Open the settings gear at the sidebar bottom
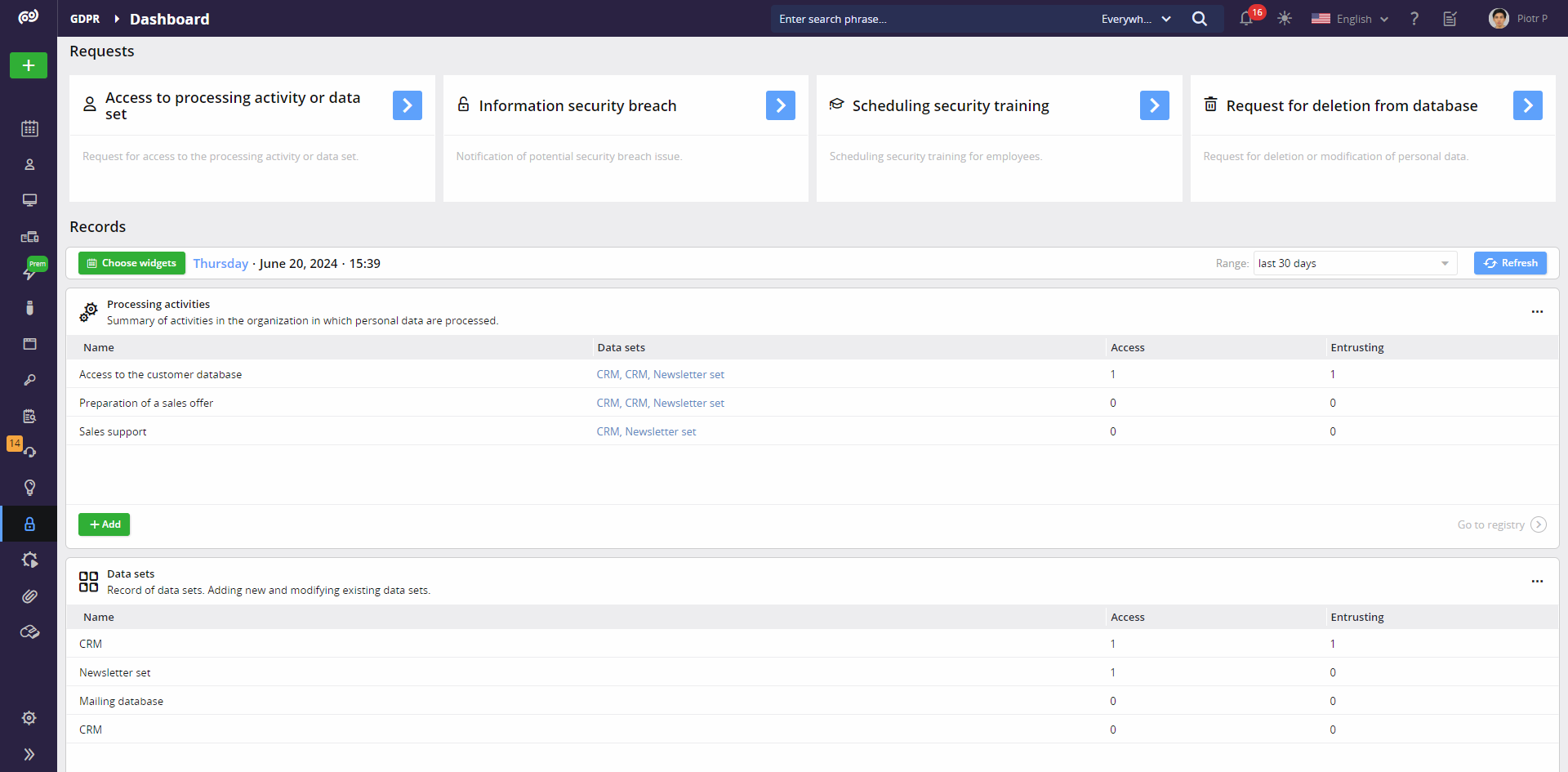 pos(29,718)
